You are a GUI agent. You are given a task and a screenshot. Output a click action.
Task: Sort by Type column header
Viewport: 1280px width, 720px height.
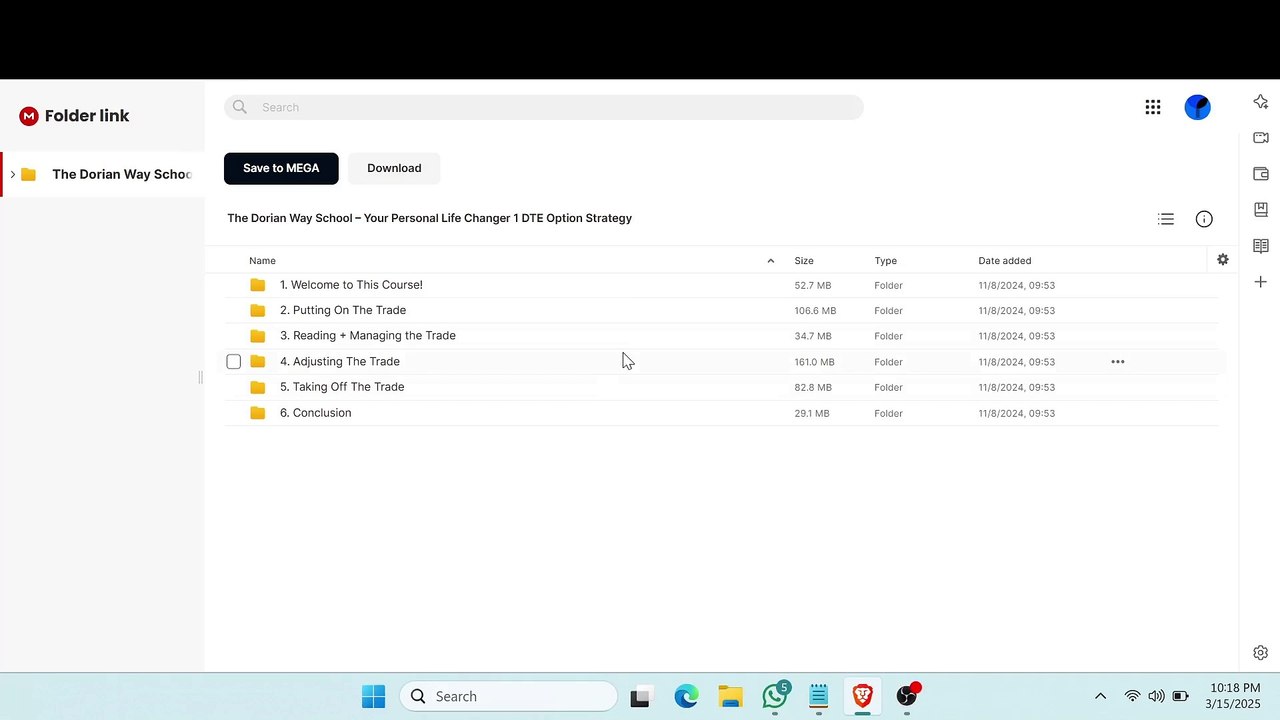tap(885, 261)
